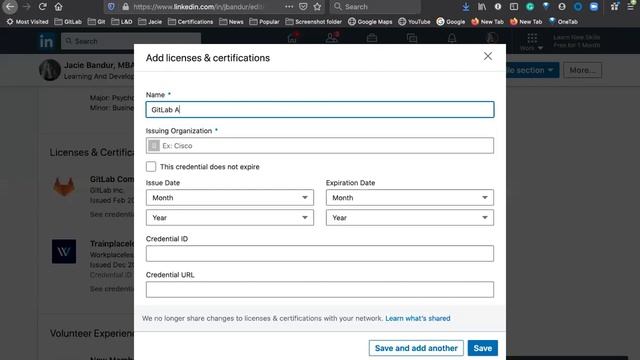Open the GitLab bookmarks folder

pyautogui.click(x=68, y=22)
